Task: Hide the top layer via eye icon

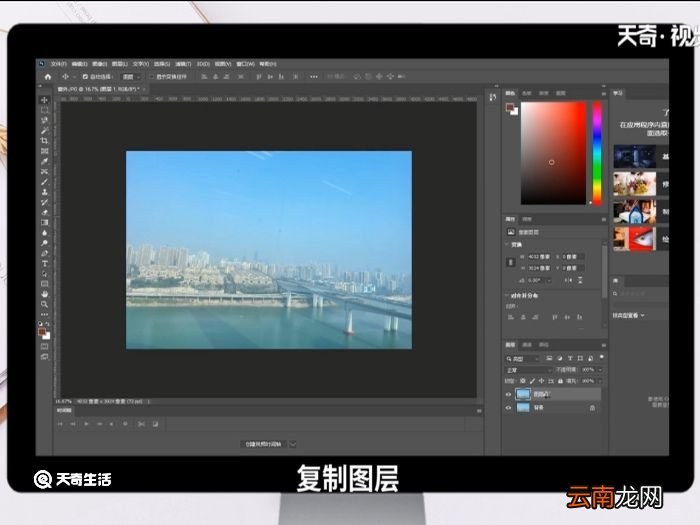Action: pyautogui.click(x=508, y=395)
